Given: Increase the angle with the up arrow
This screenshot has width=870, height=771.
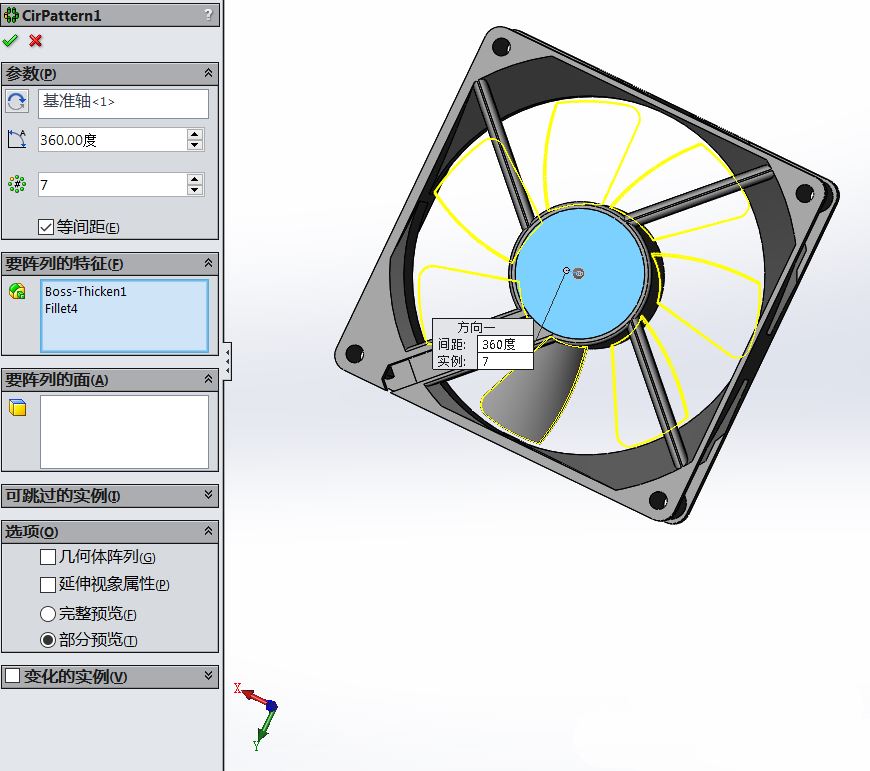Looking at the screenshot, I should pos(195,134).
